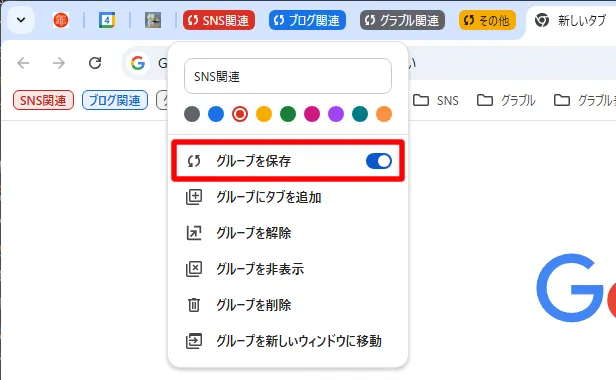The width and height of the screenshot is (616, 380).
Task: Expand the グラブル関連 tab group in tab strip
Action: point(402,20)
